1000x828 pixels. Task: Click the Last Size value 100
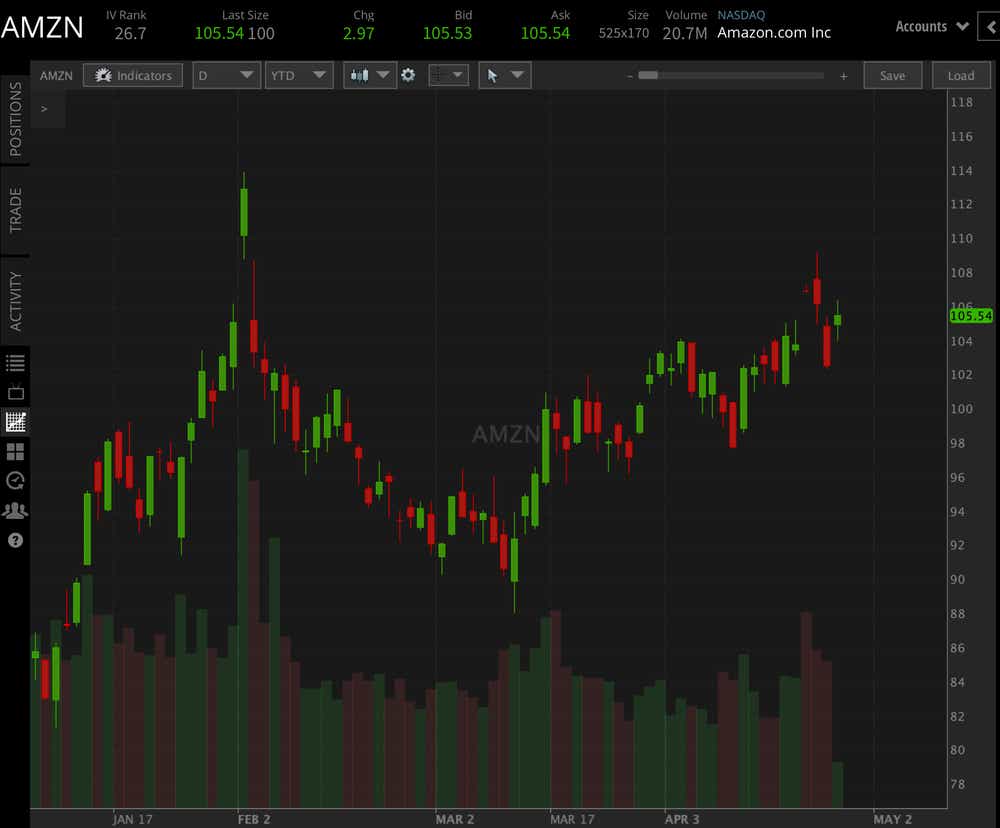pyautogui.click(x=261, y=33)
